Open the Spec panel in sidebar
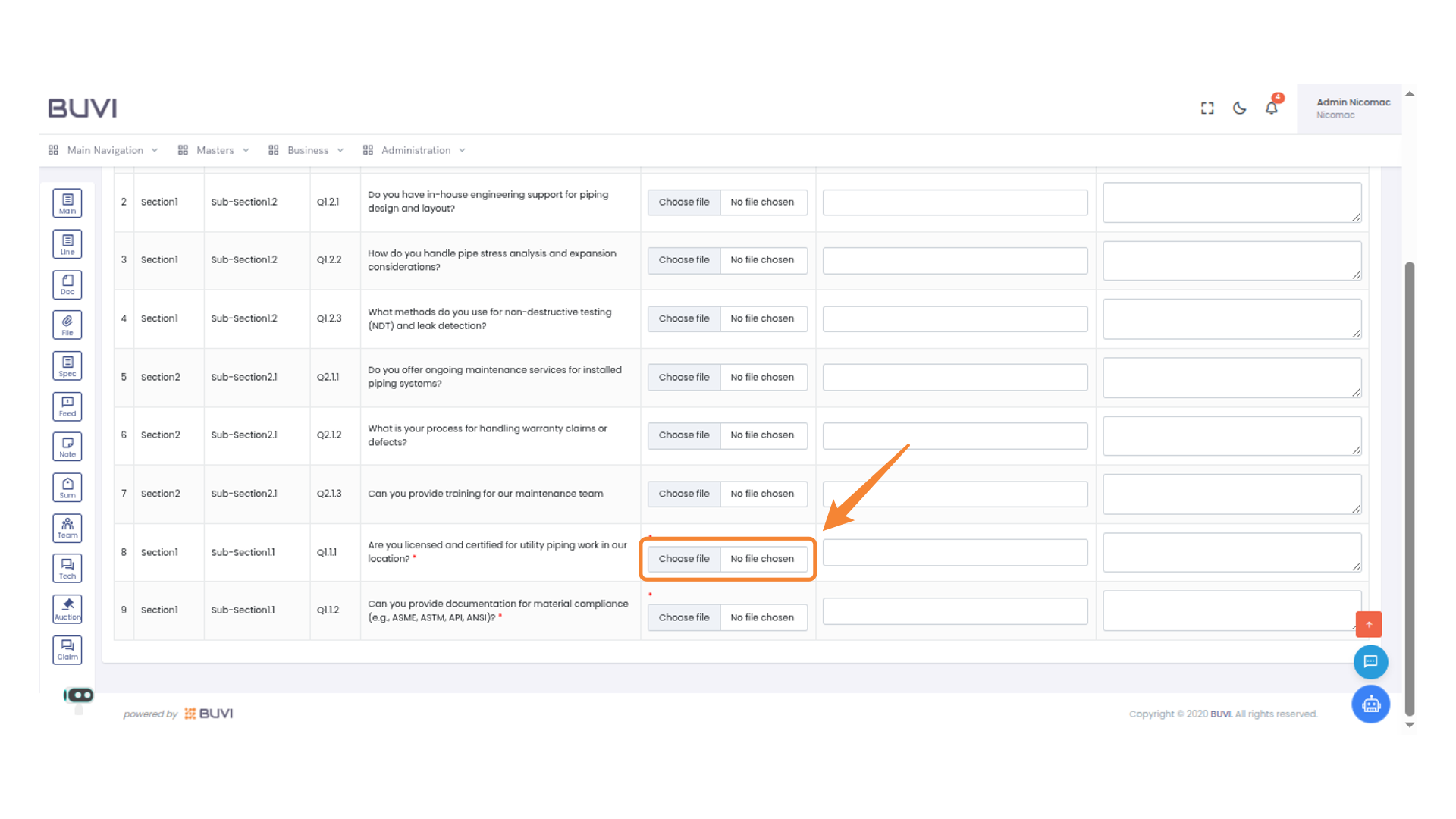Viewport: 1456px width, 819px height. (67, 365)
